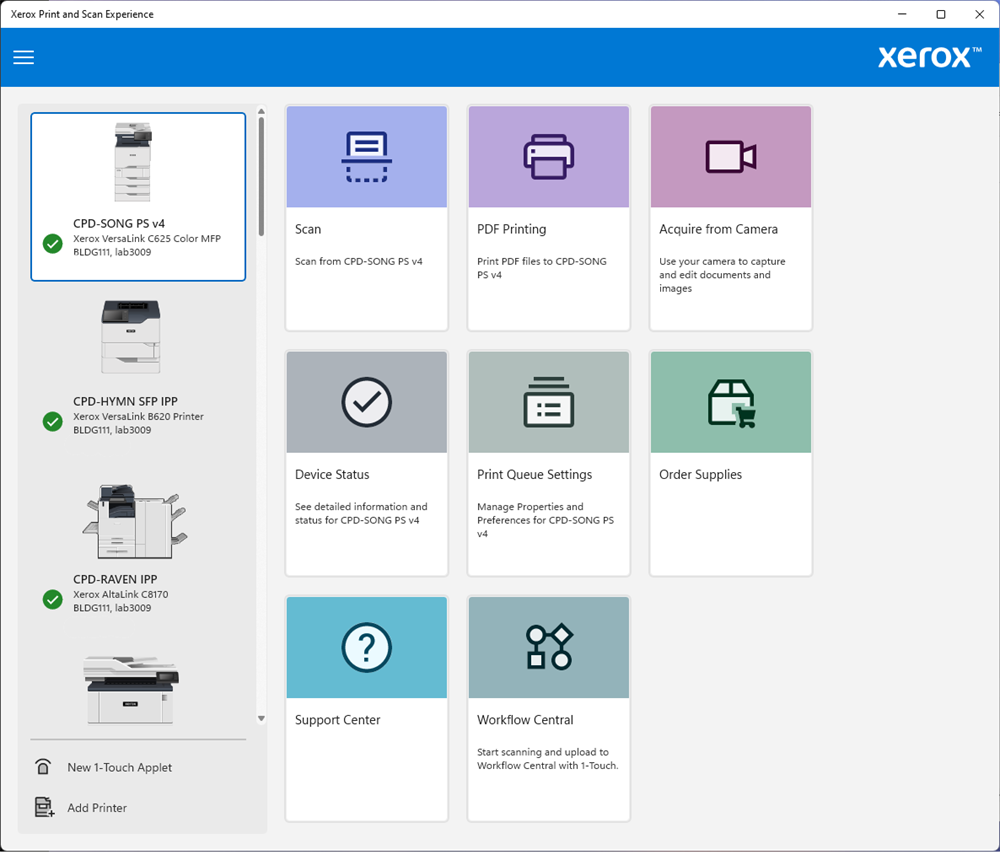
Task: Click 'Xerox VersaLink B620 Printer' text
Action: point(138,416)
